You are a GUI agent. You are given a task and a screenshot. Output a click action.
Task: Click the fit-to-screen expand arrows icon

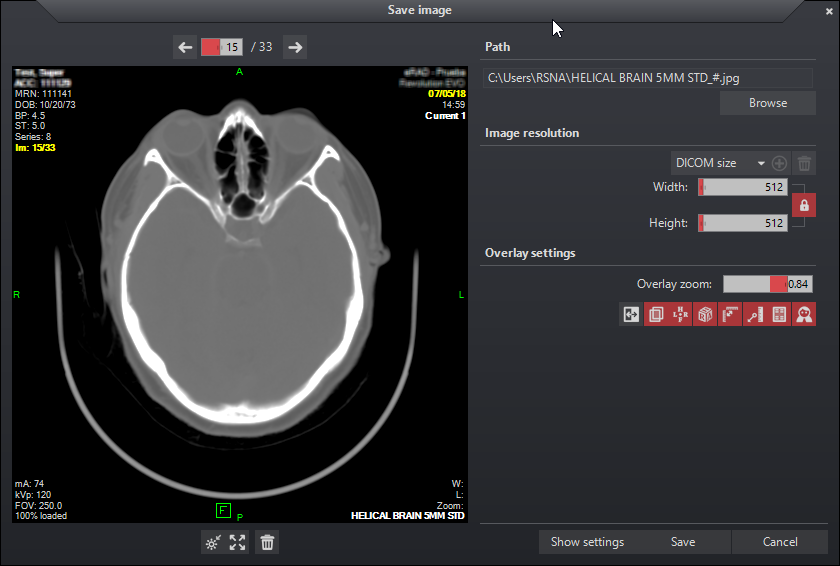tap(238, 543)
